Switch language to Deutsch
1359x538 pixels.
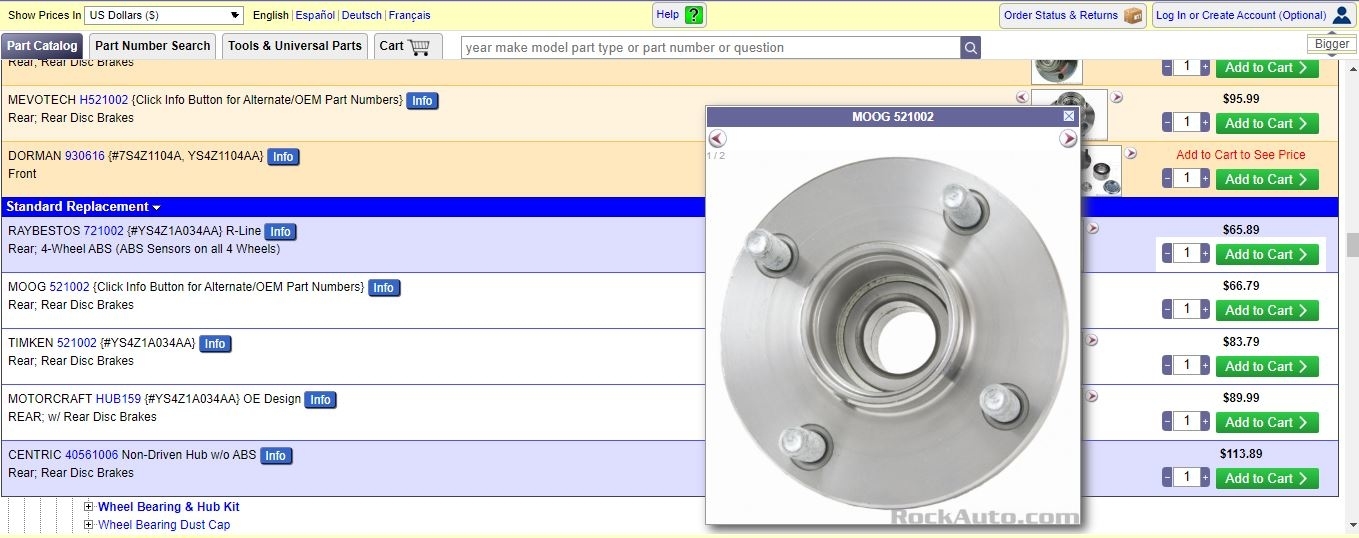click(362, 15)
